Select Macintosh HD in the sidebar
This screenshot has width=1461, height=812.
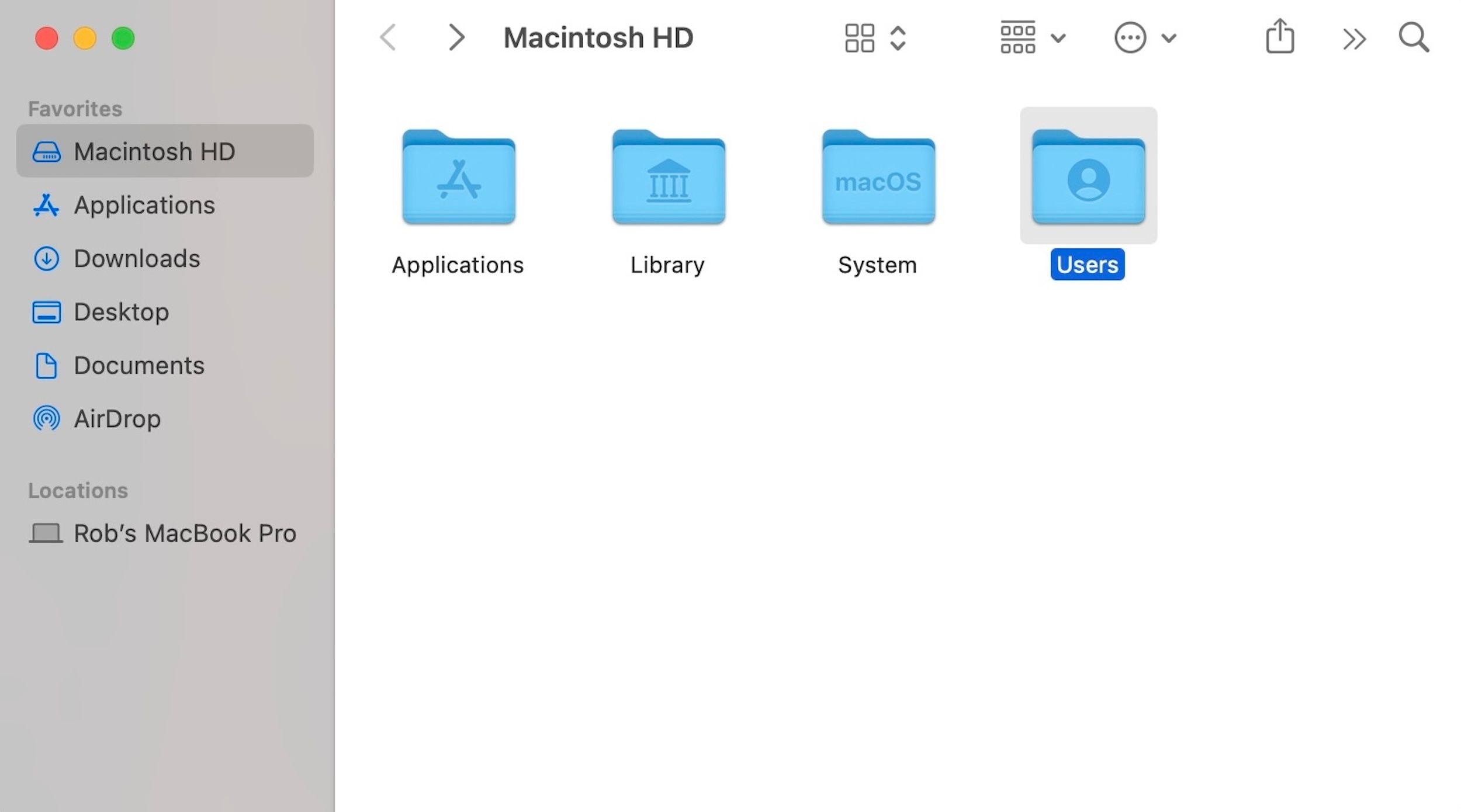coord(165,151)
